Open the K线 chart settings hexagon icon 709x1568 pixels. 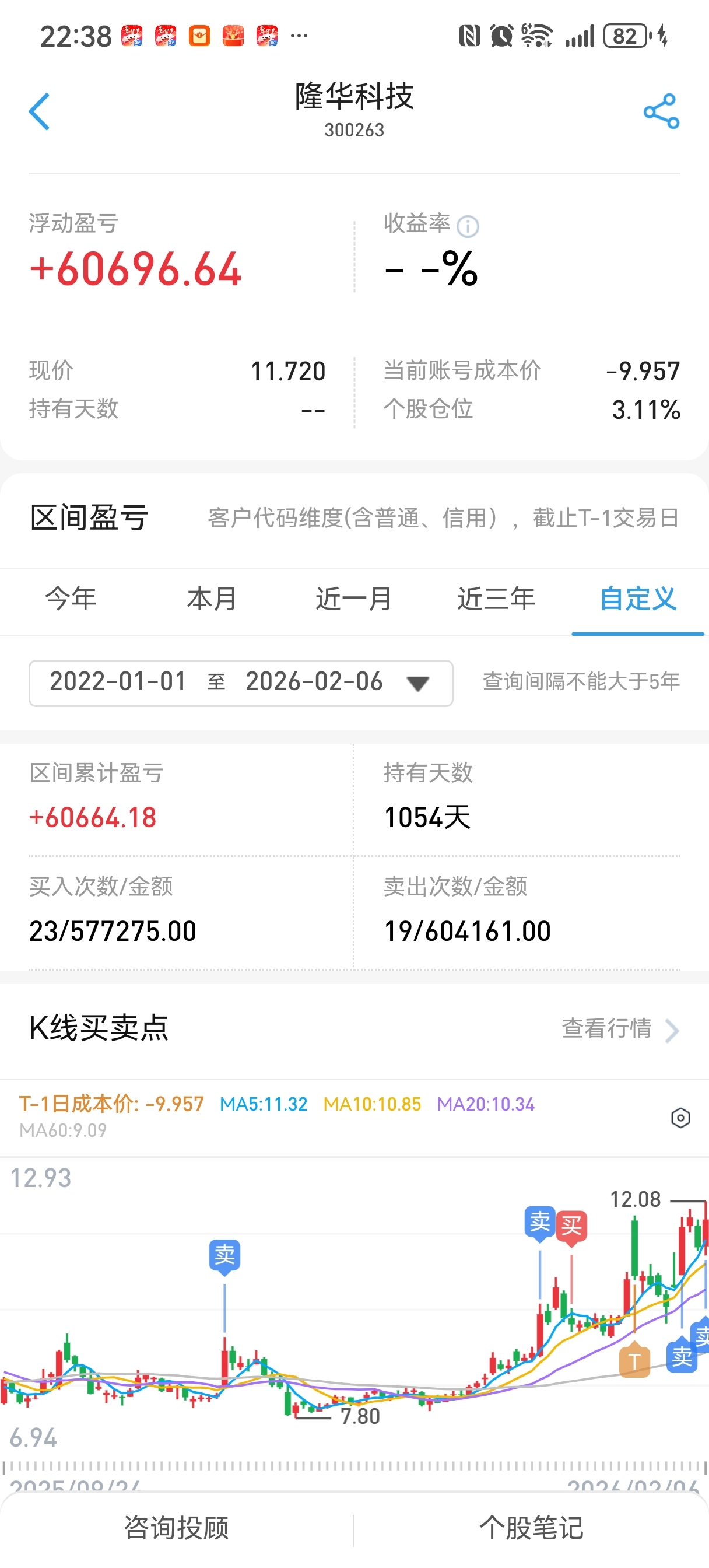pyautogui.click(x=680, y=1118)
